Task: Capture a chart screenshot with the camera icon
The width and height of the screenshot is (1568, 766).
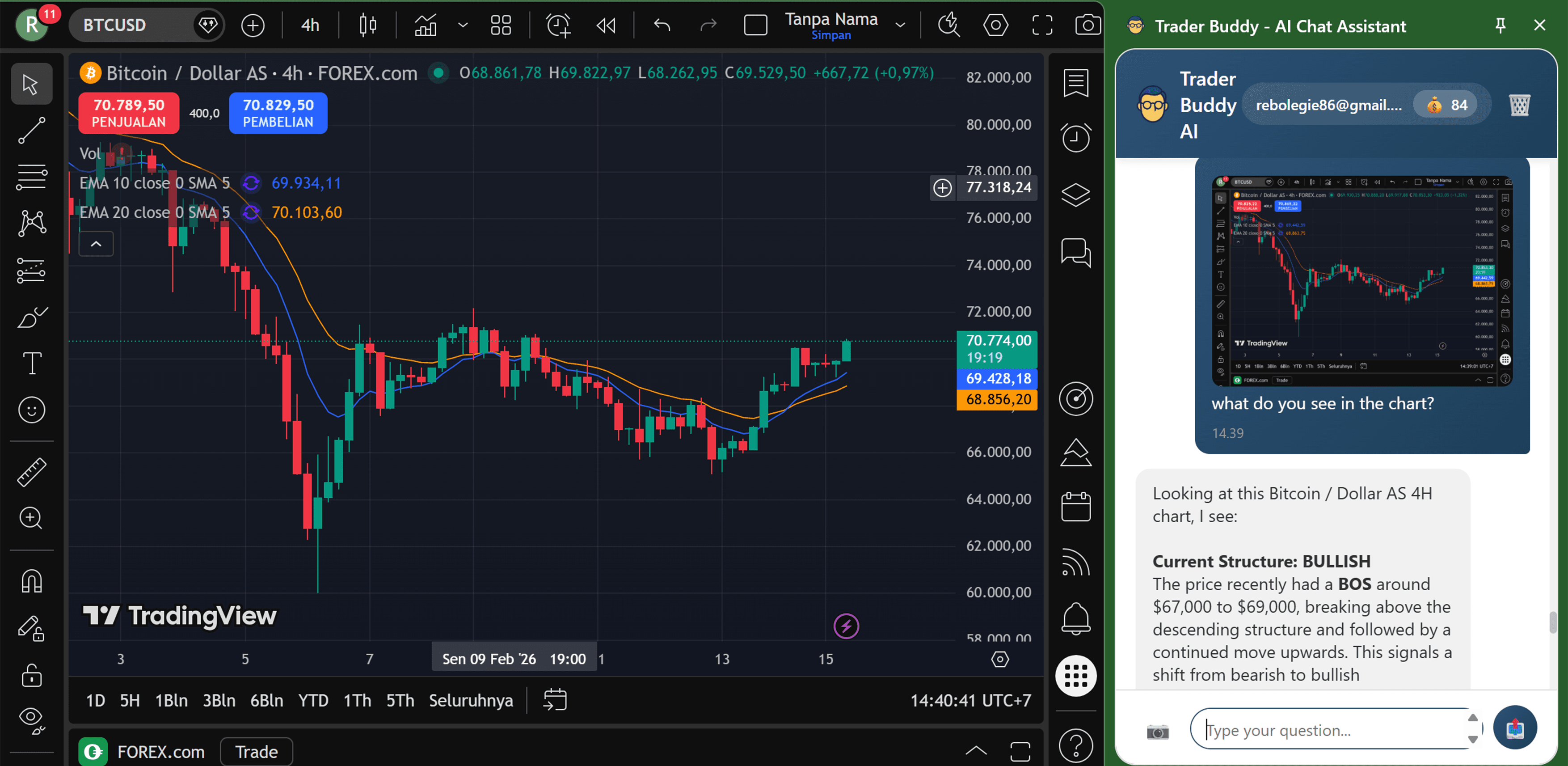Action: tap(1088, 25)
